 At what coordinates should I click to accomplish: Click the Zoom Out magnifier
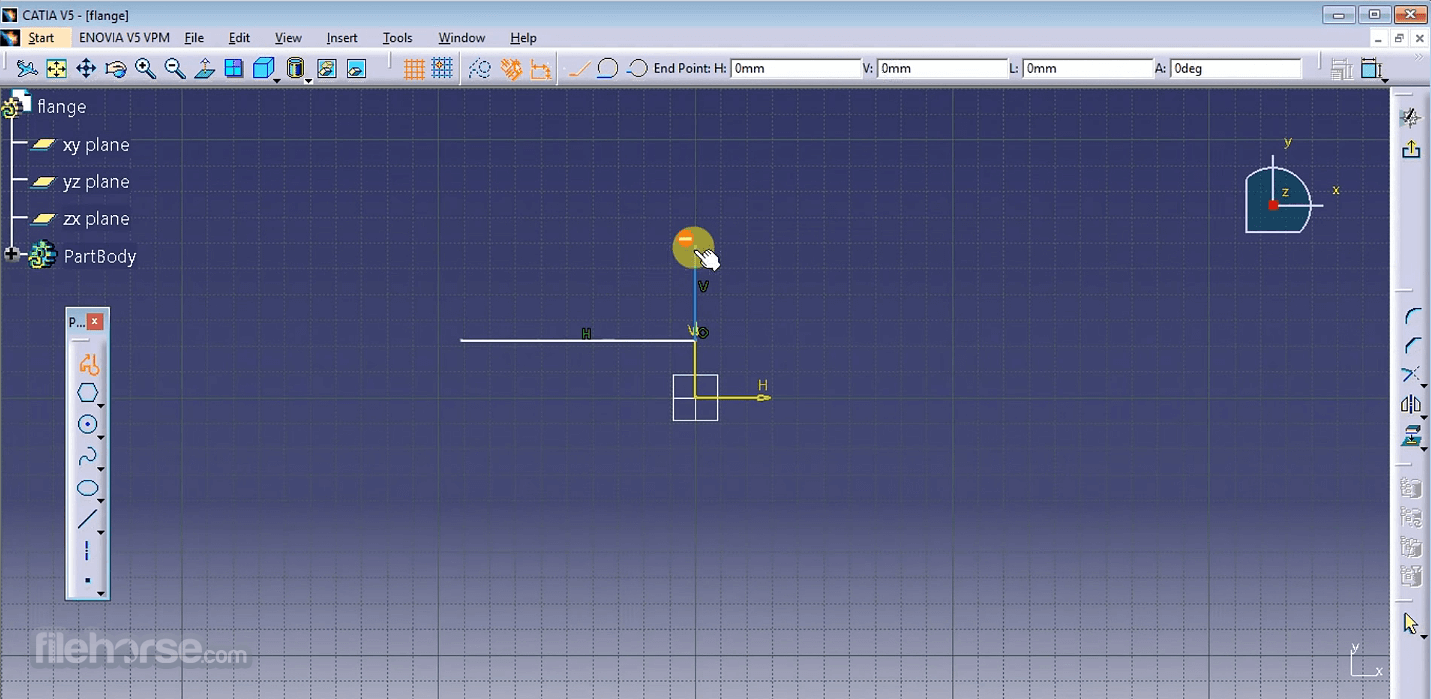point(175,68)
